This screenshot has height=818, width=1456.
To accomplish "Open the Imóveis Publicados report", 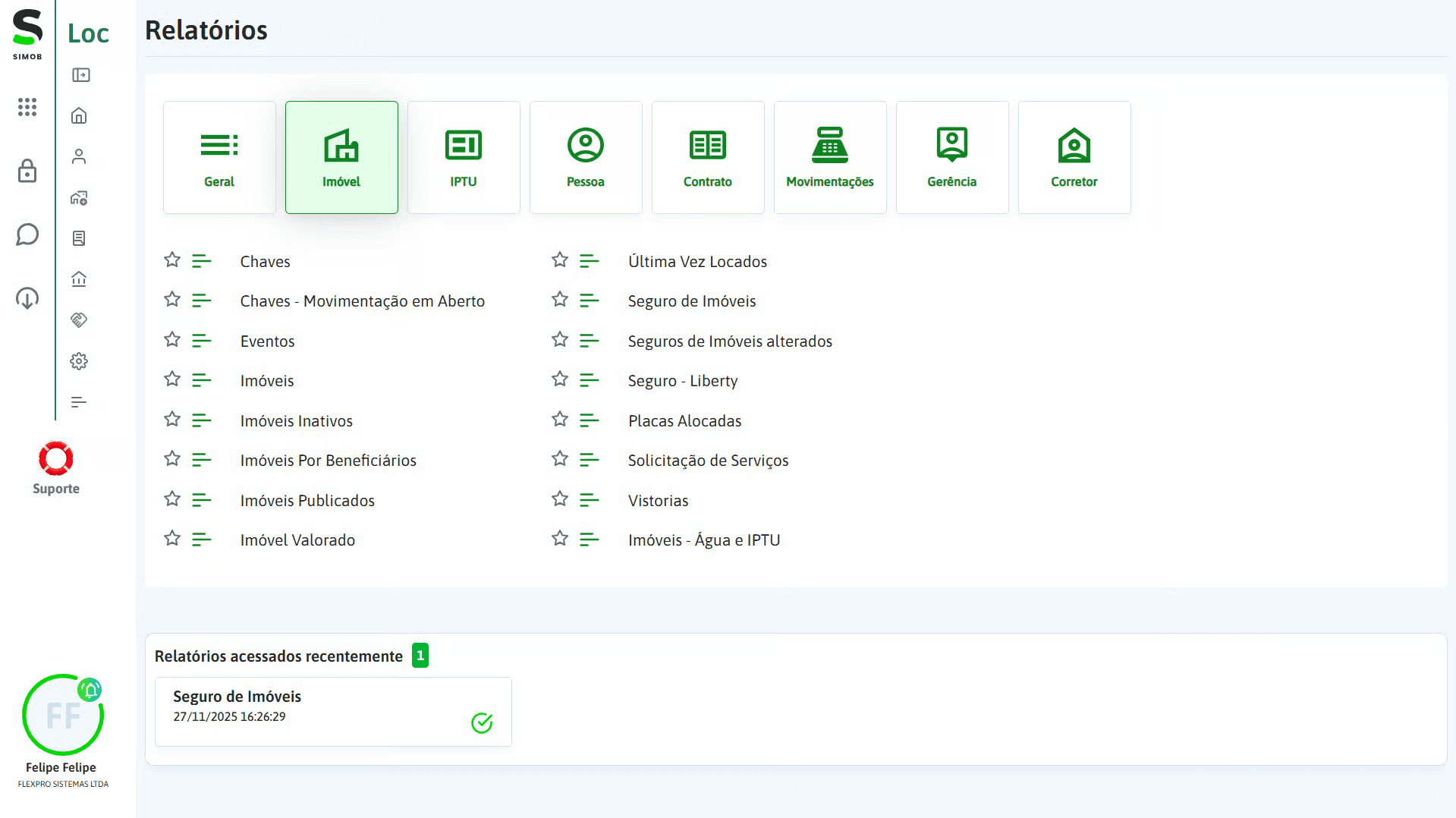I will tap(307, 500).
